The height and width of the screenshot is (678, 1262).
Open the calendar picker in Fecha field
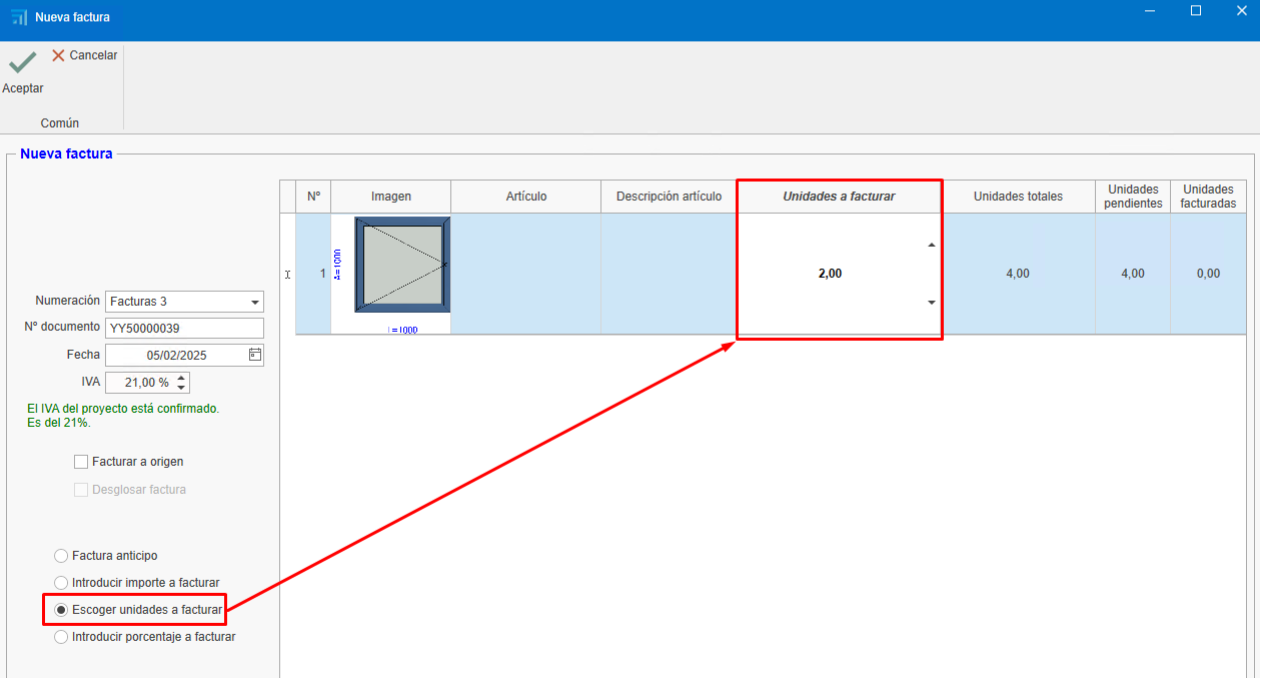[x=255, y=354]
